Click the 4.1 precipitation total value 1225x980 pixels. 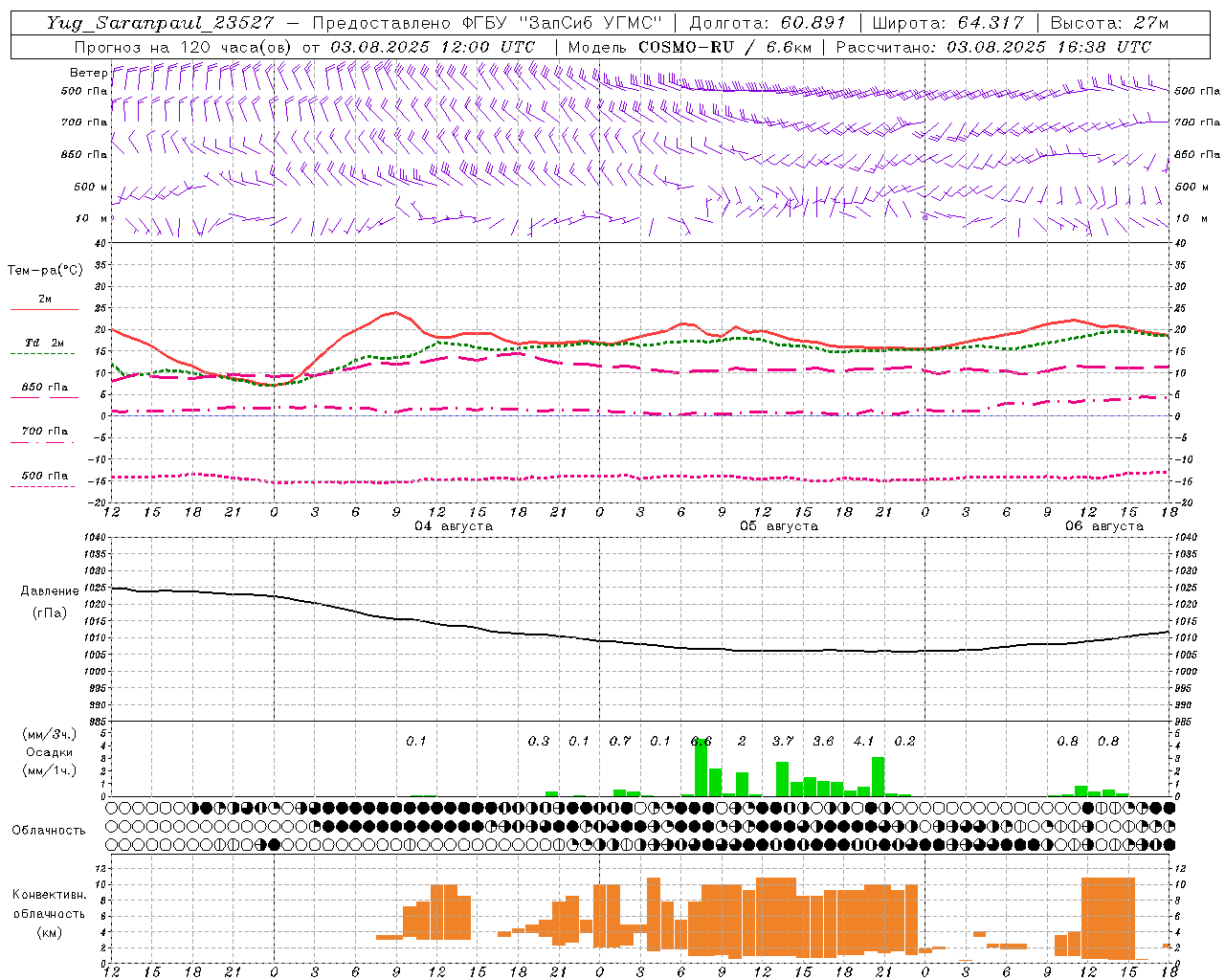[x=863, y=742]
